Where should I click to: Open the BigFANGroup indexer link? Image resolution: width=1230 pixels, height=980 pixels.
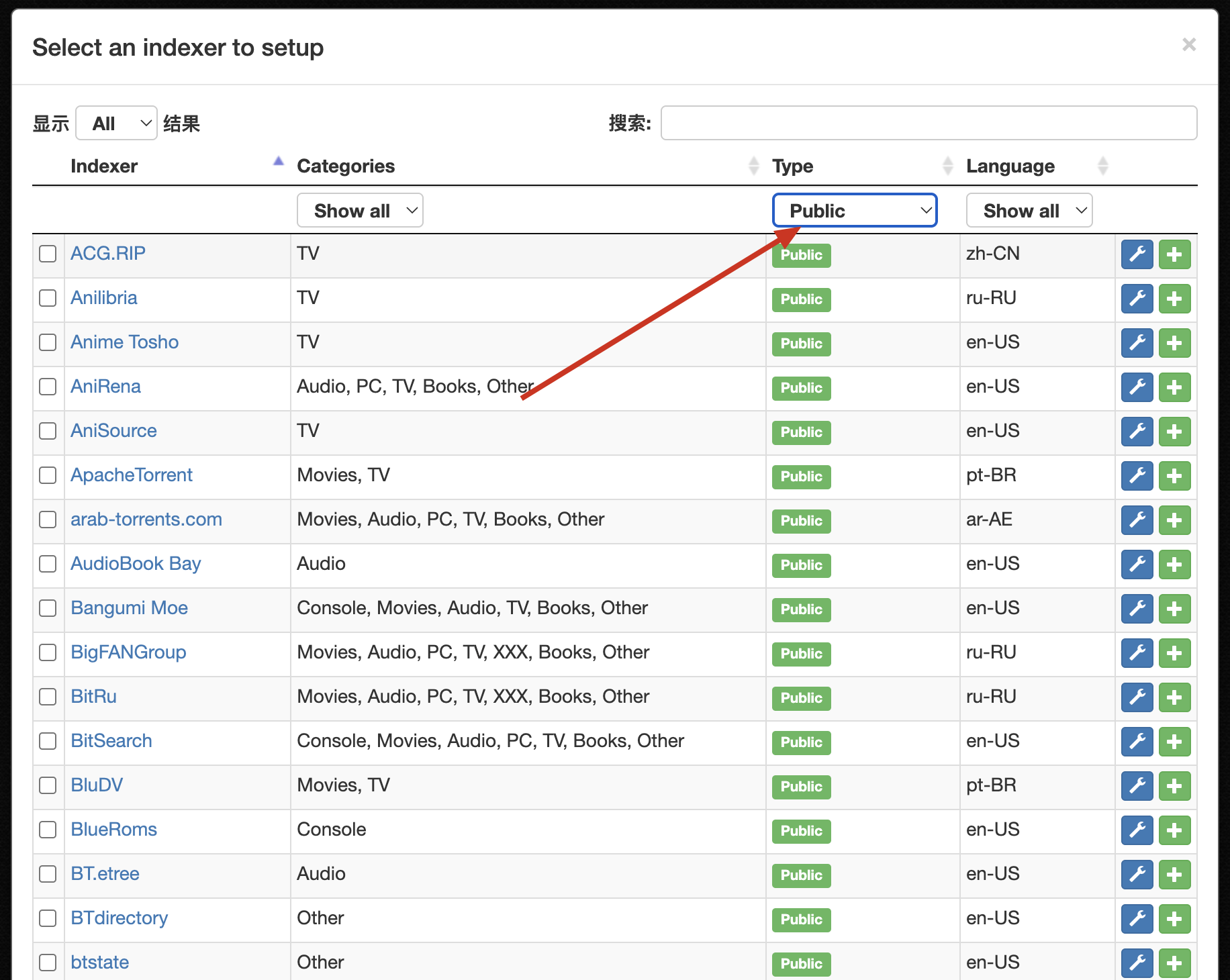pyautogui.click(x=128, y=652)
